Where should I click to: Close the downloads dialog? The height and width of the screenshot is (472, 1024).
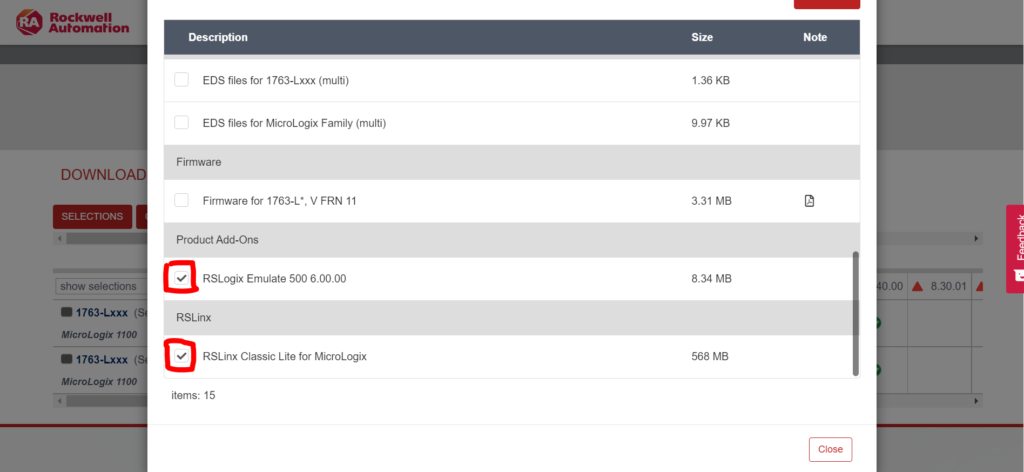tap(830, 449)
